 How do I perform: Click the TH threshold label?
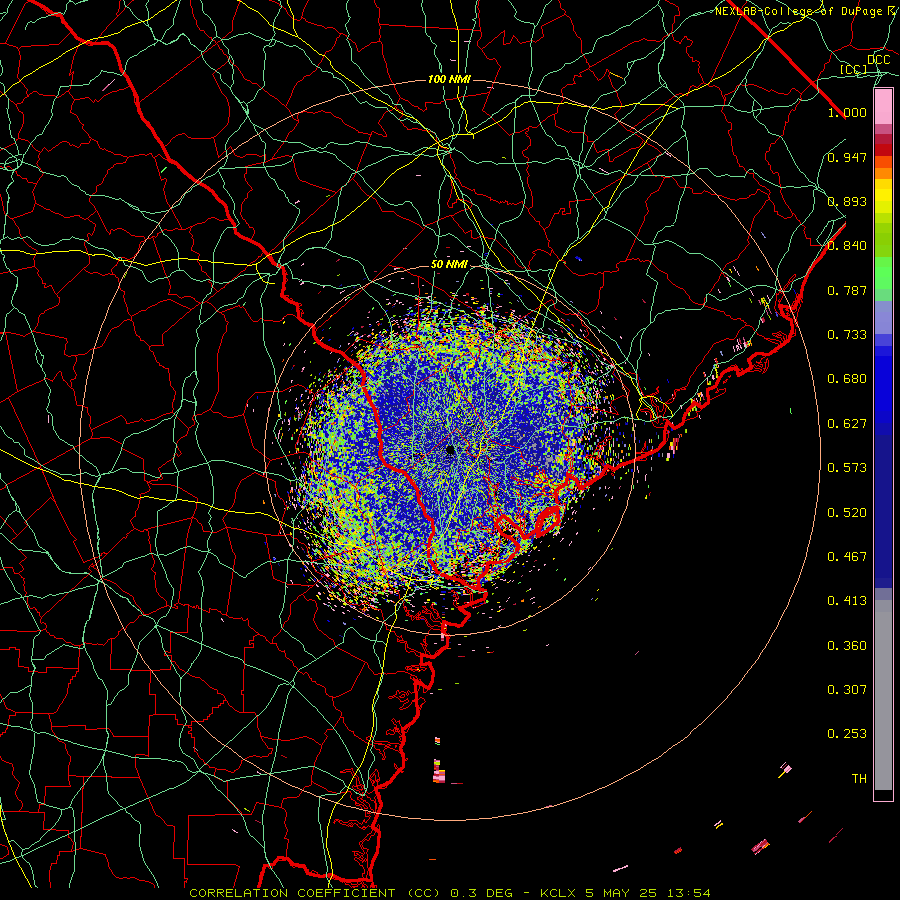point(859,779)
